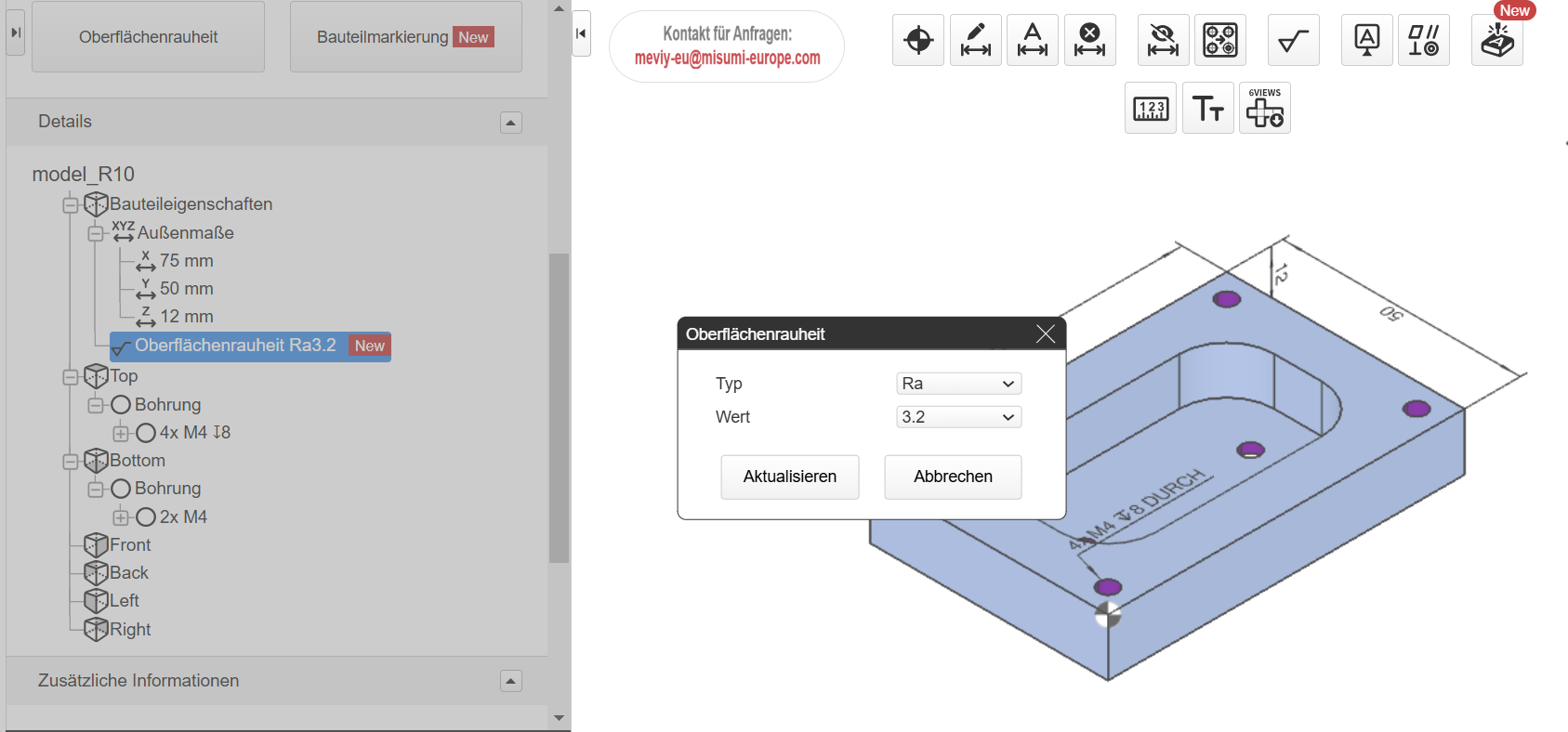Select the origin crosshair tool in toolbar

tap(918, 40)
